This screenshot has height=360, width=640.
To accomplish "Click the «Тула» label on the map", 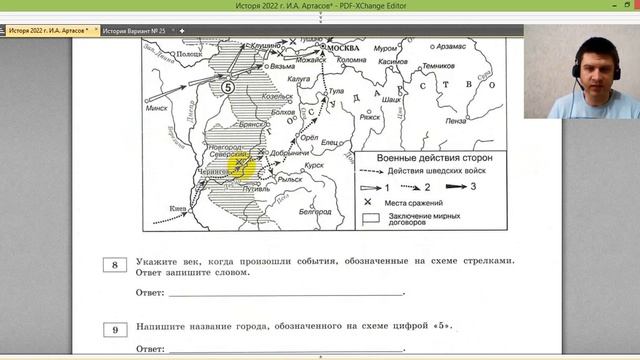I will click(336, 91).
